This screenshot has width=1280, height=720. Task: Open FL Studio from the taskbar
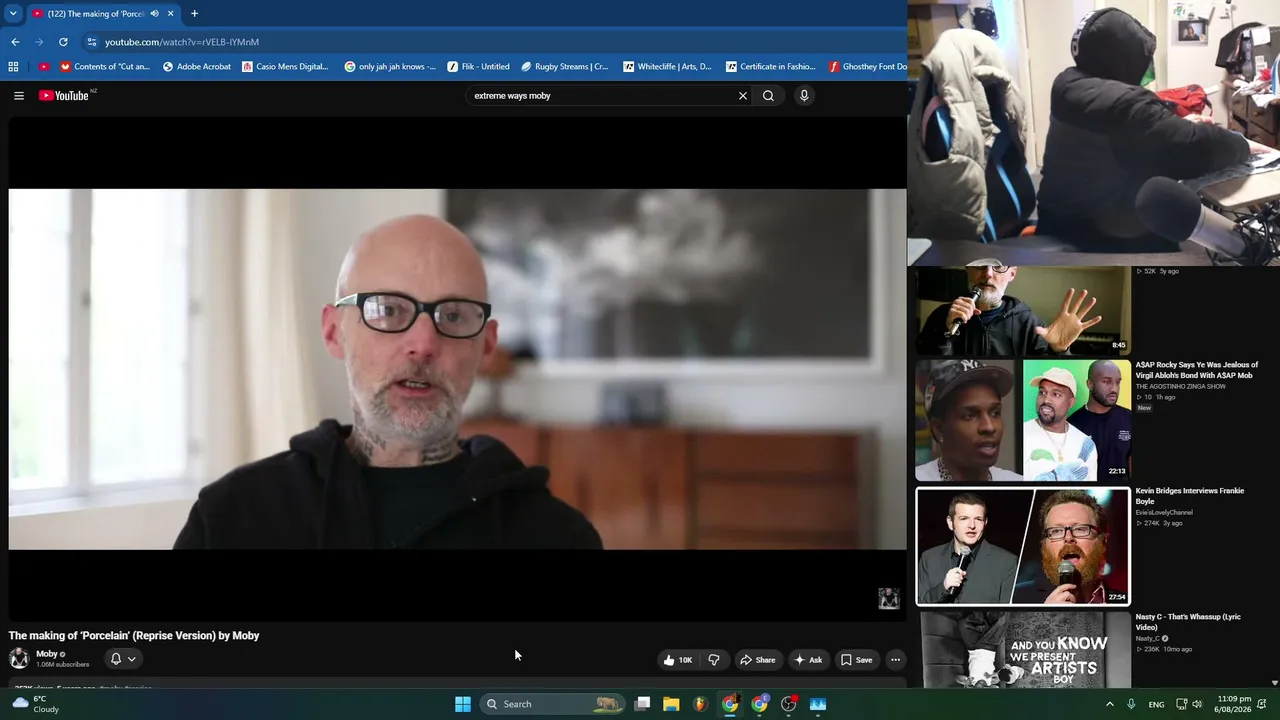(x=700, y=704)
